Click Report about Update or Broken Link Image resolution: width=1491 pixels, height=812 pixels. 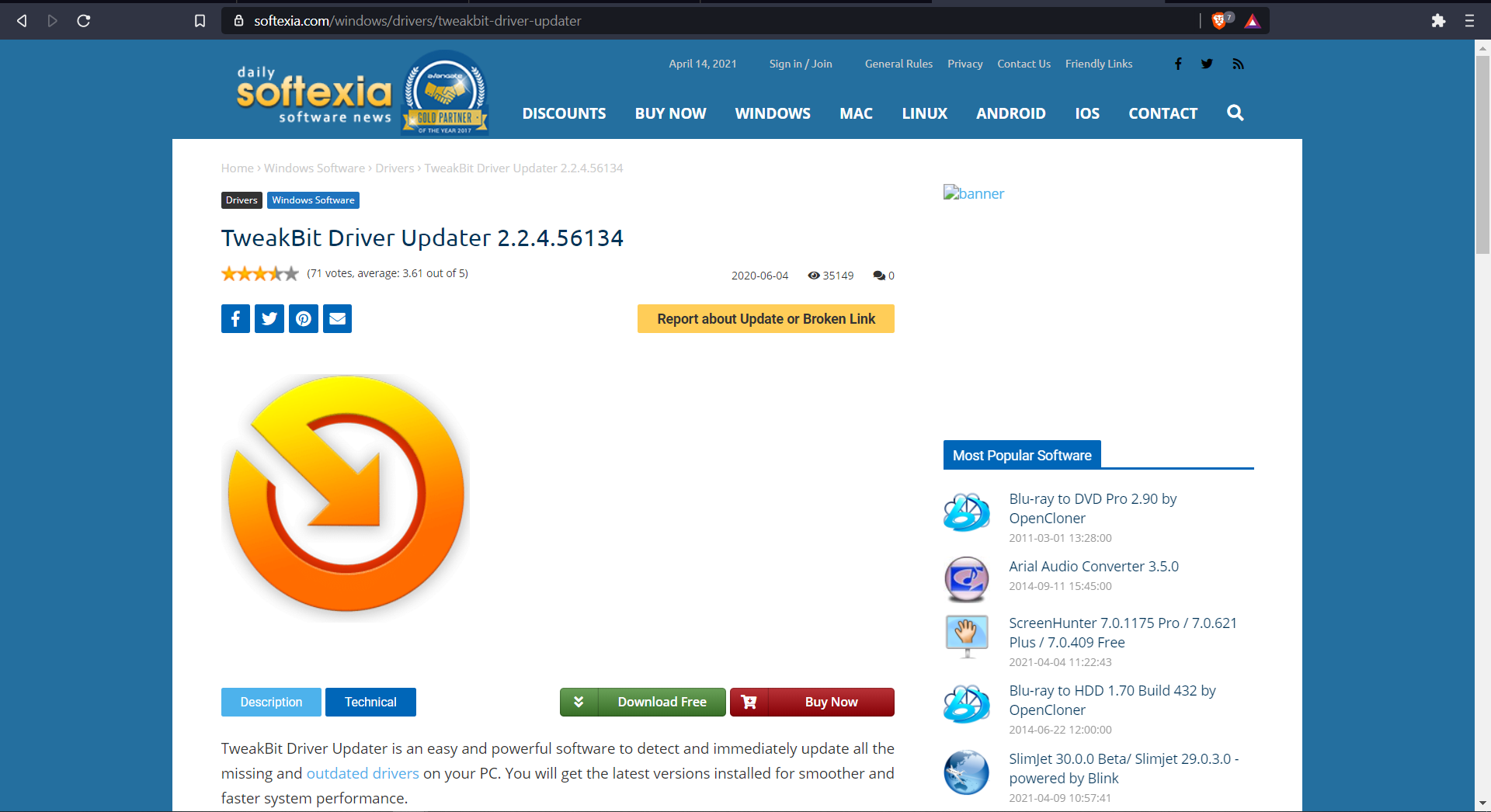(x=766, y=318)
